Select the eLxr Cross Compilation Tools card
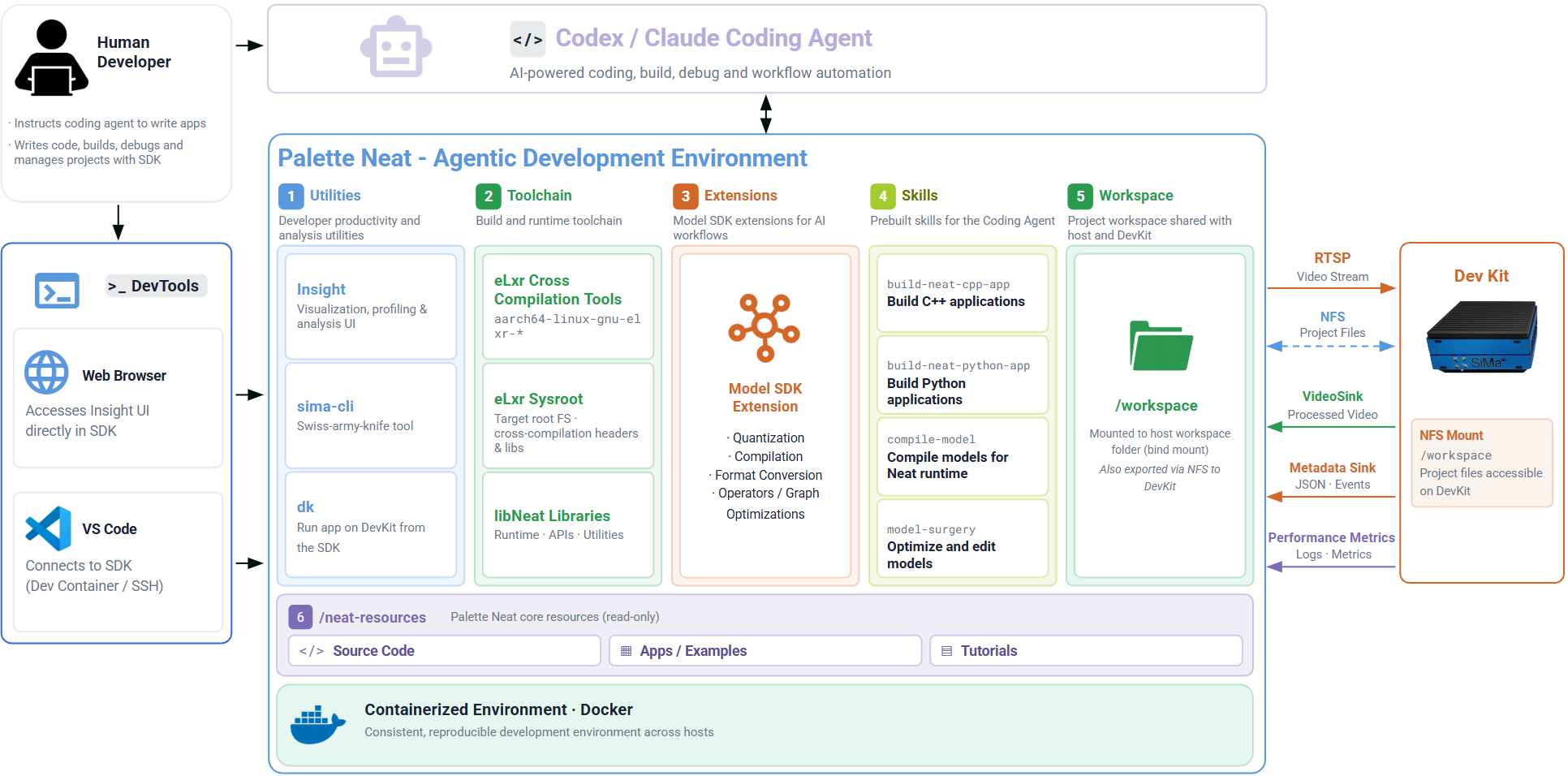The image size is (1568, 776). click(568, 306)
